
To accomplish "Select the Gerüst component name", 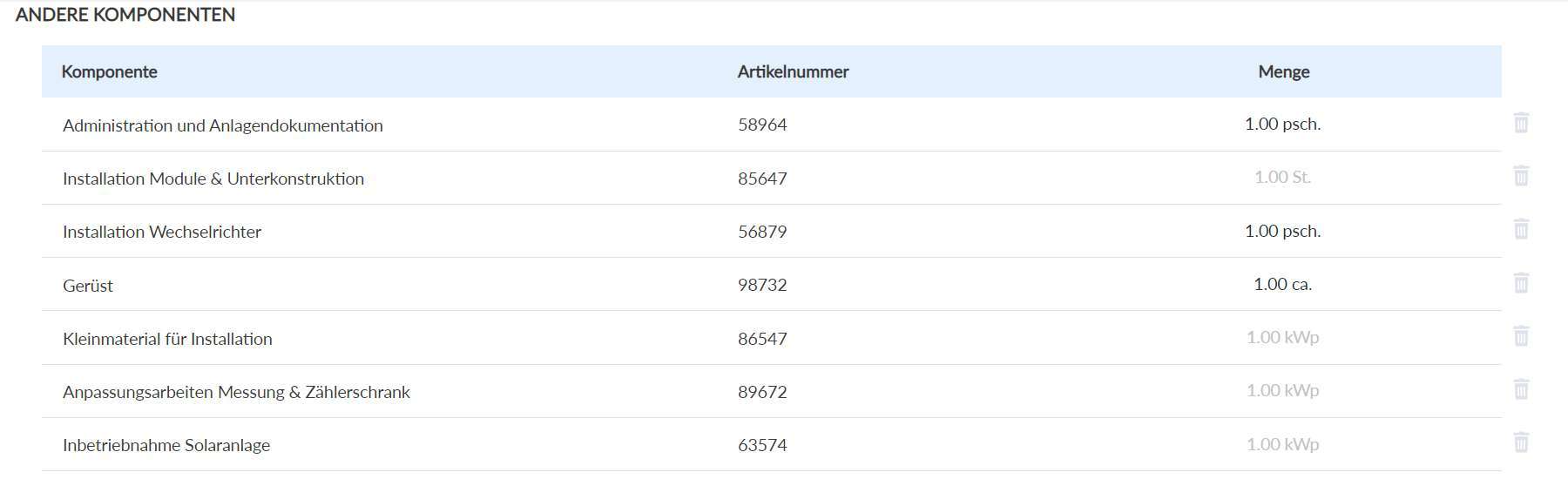I will (x=88, y=286).
